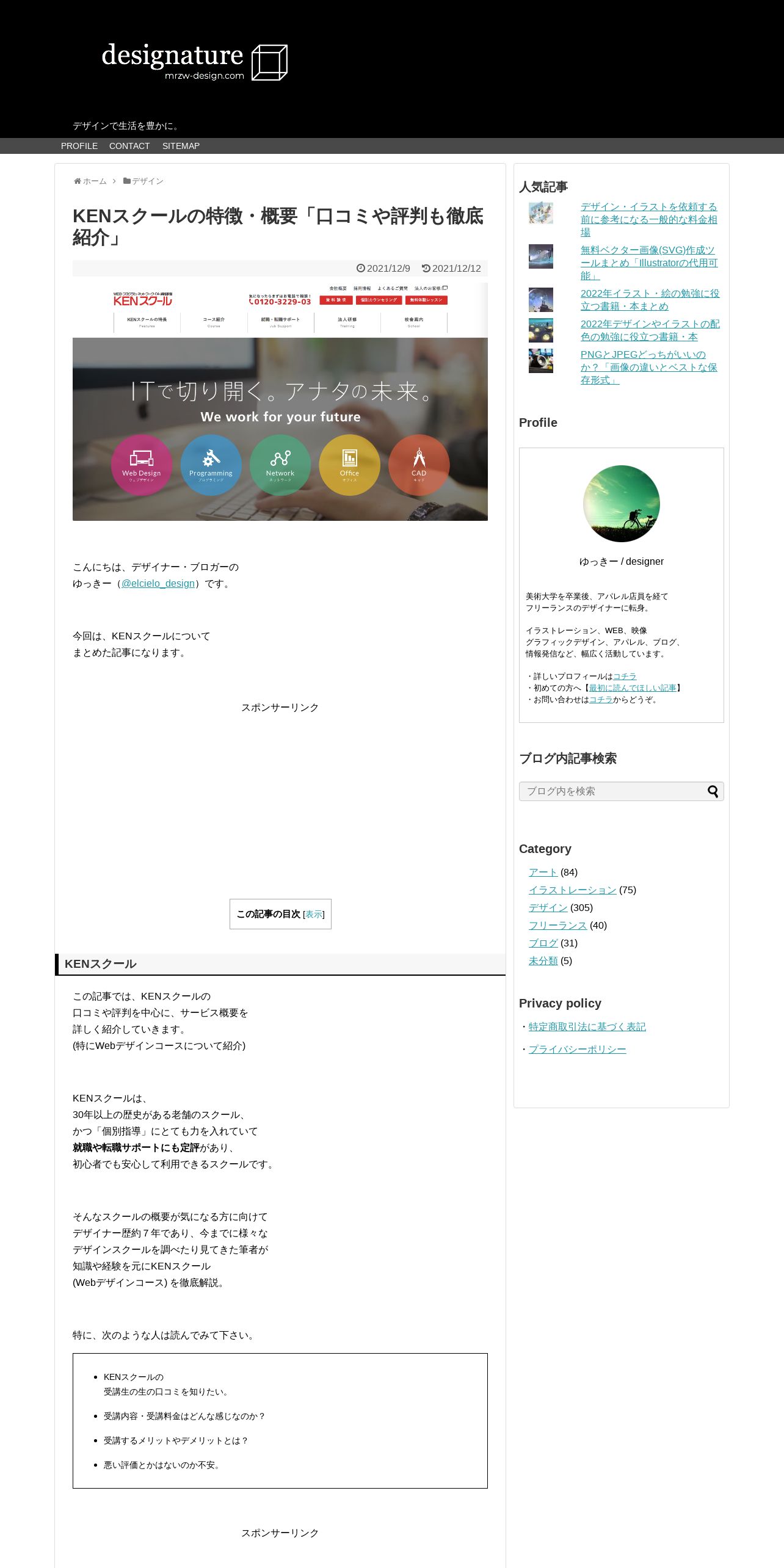Open the PROFILE menu item
The image size is (784, 1568).
click(x=79, y=146)
